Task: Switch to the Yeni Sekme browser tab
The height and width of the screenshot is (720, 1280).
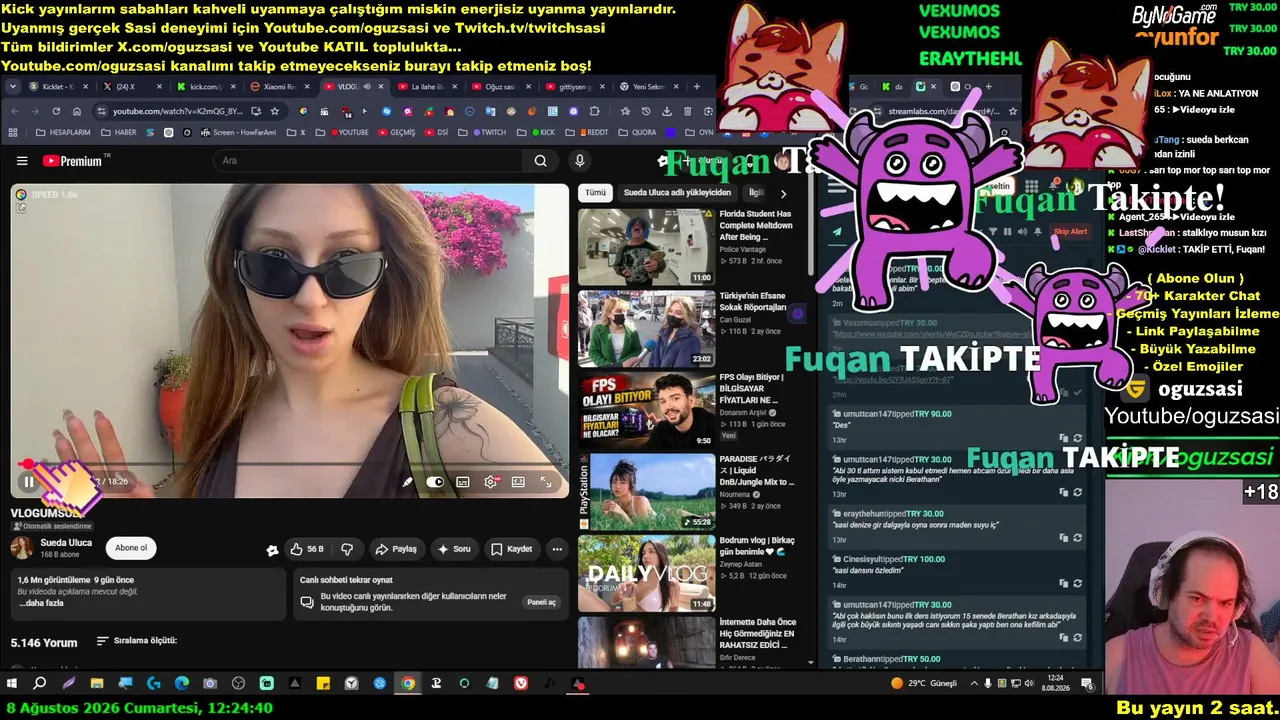Action: click(648, 87)
